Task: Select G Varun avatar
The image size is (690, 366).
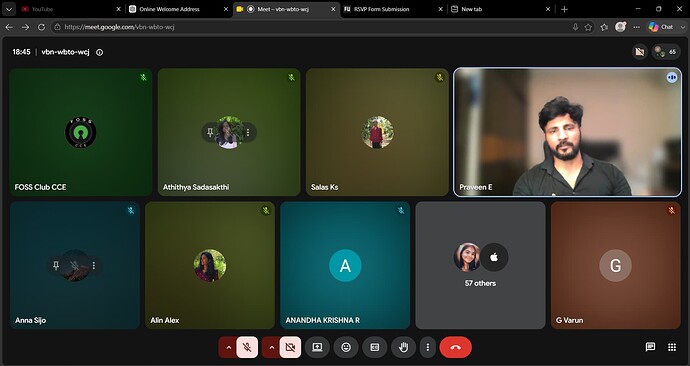Action: [x=616, y=265]
